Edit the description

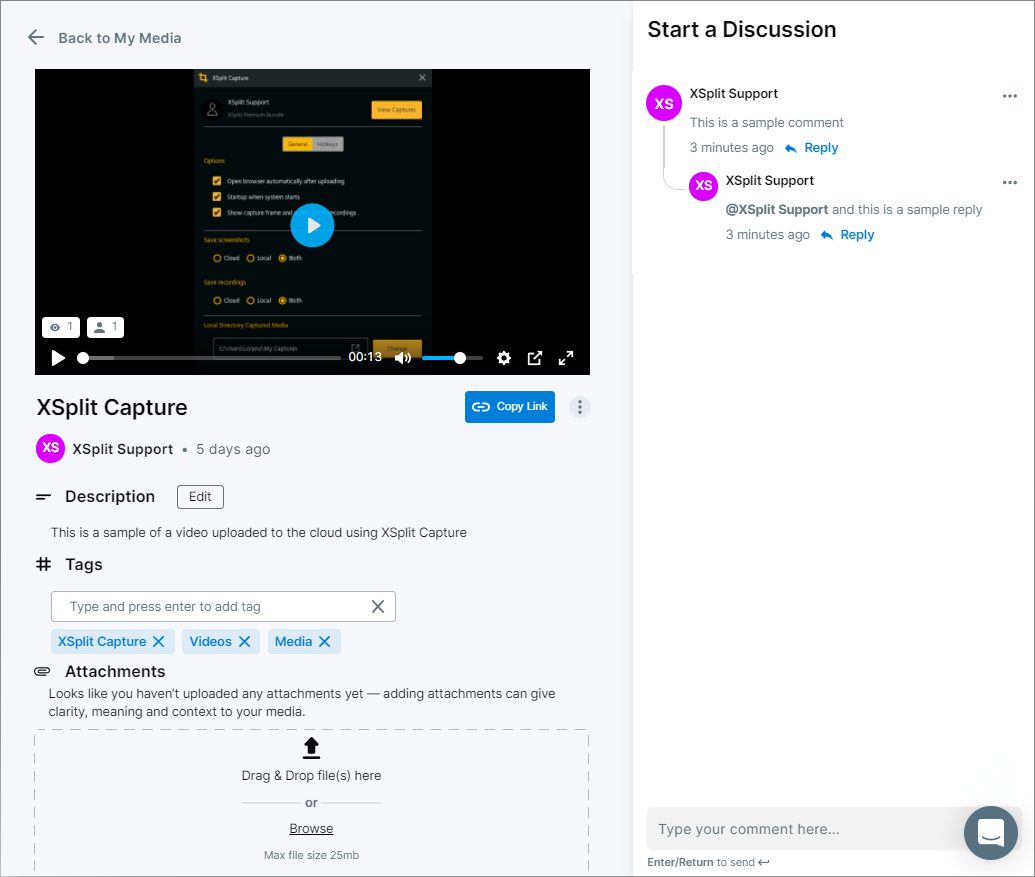(200, 497)
